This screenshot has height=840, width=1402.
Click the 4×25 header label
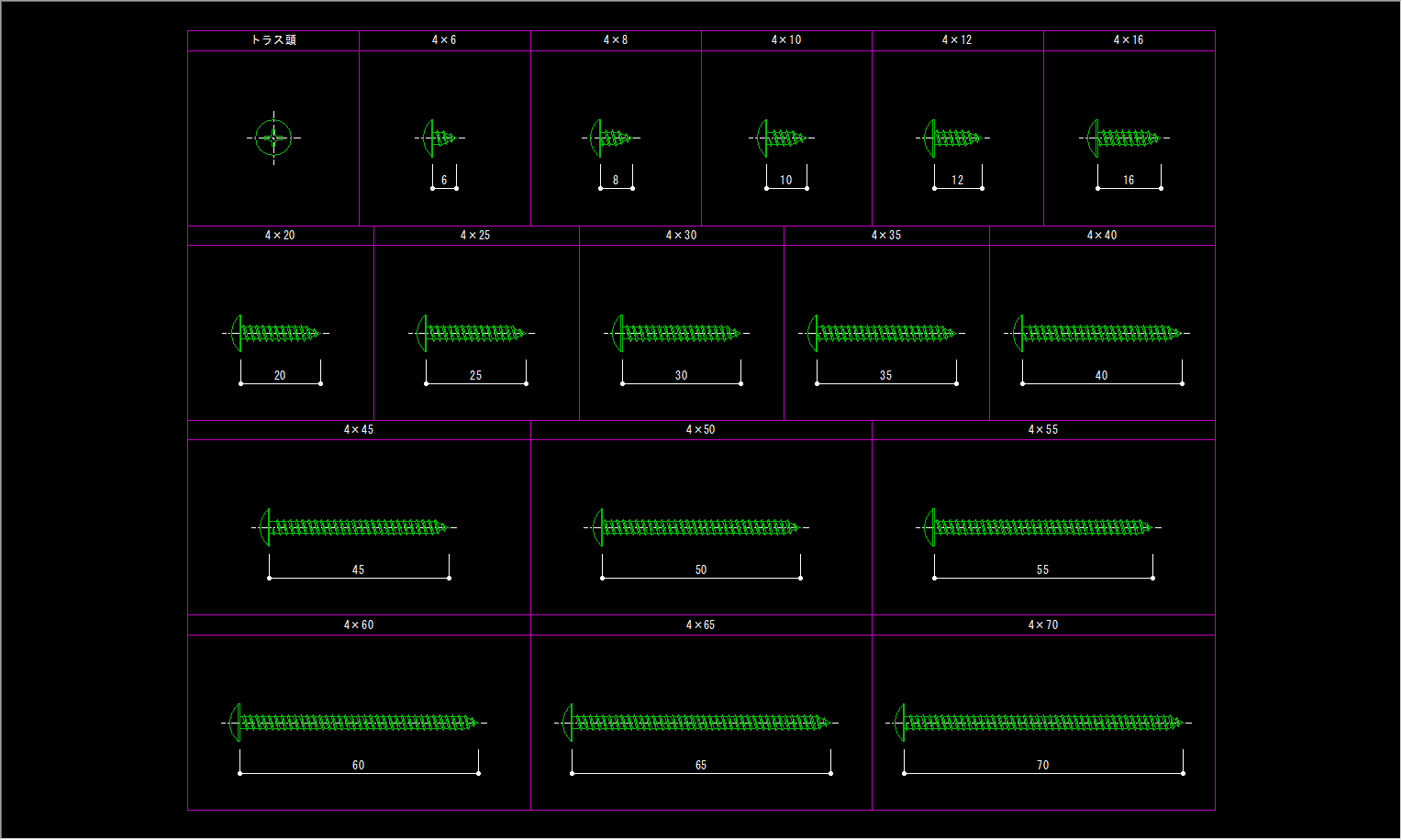coord(475,236)
